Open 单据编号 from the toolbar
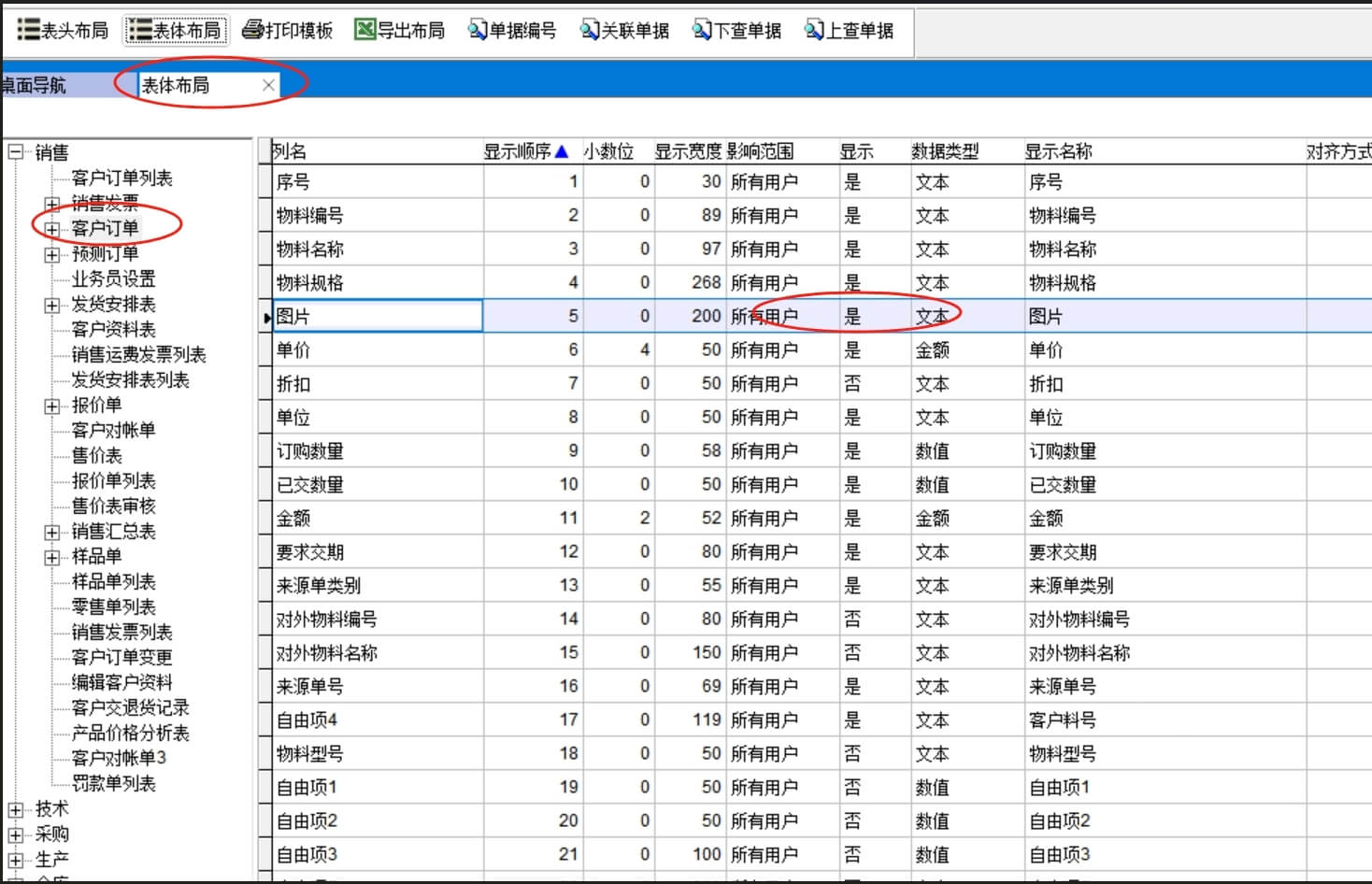 click(x=478, y=30)
